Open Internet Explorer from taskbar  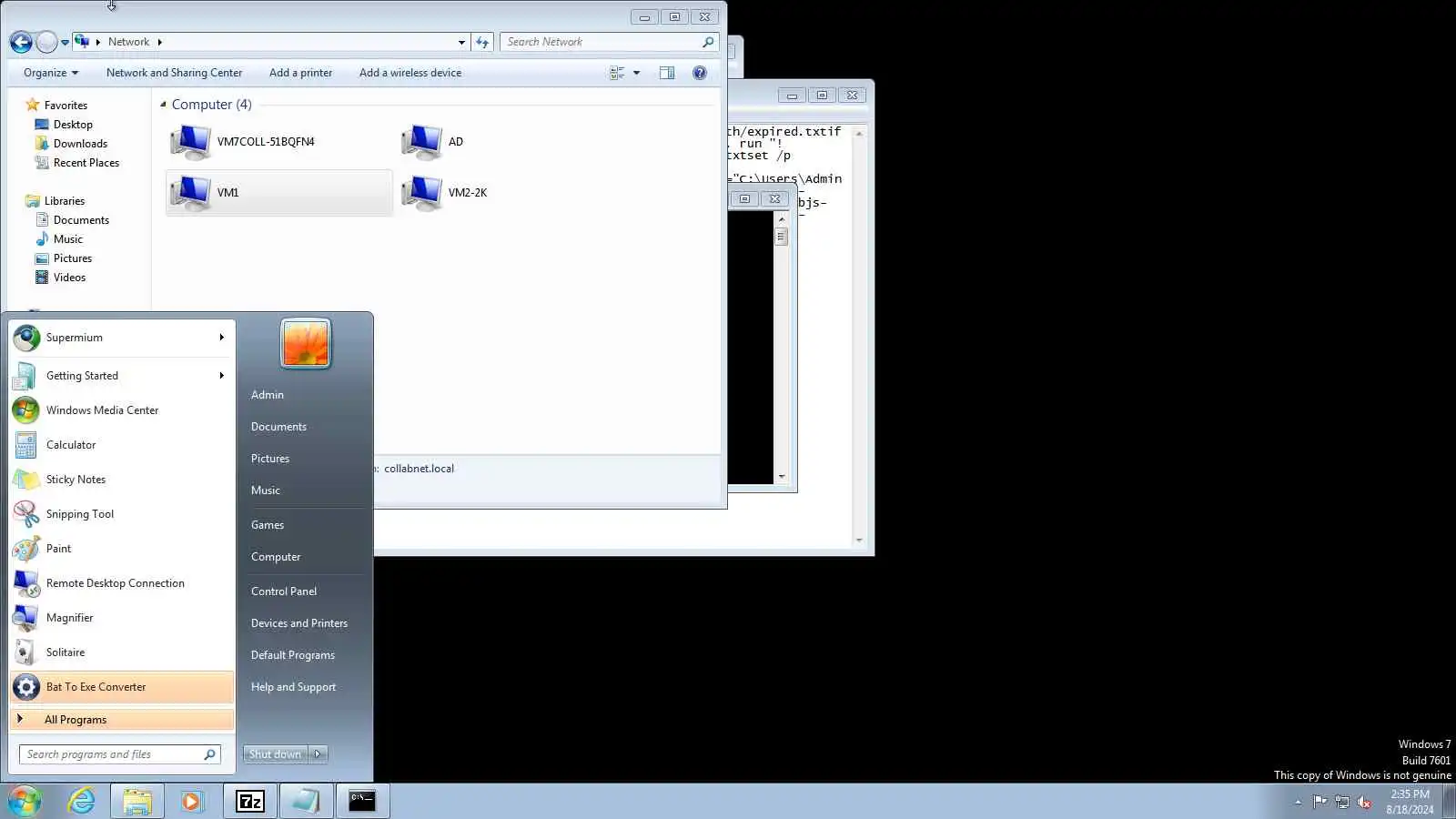(x=82, y=801)
